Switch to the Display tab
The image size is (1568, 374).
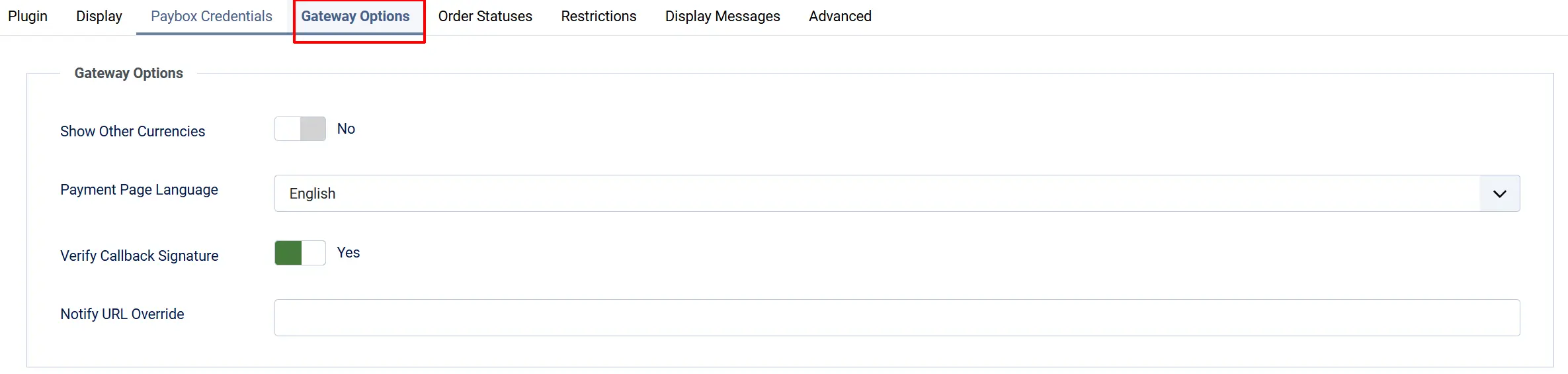pos(99,17)
